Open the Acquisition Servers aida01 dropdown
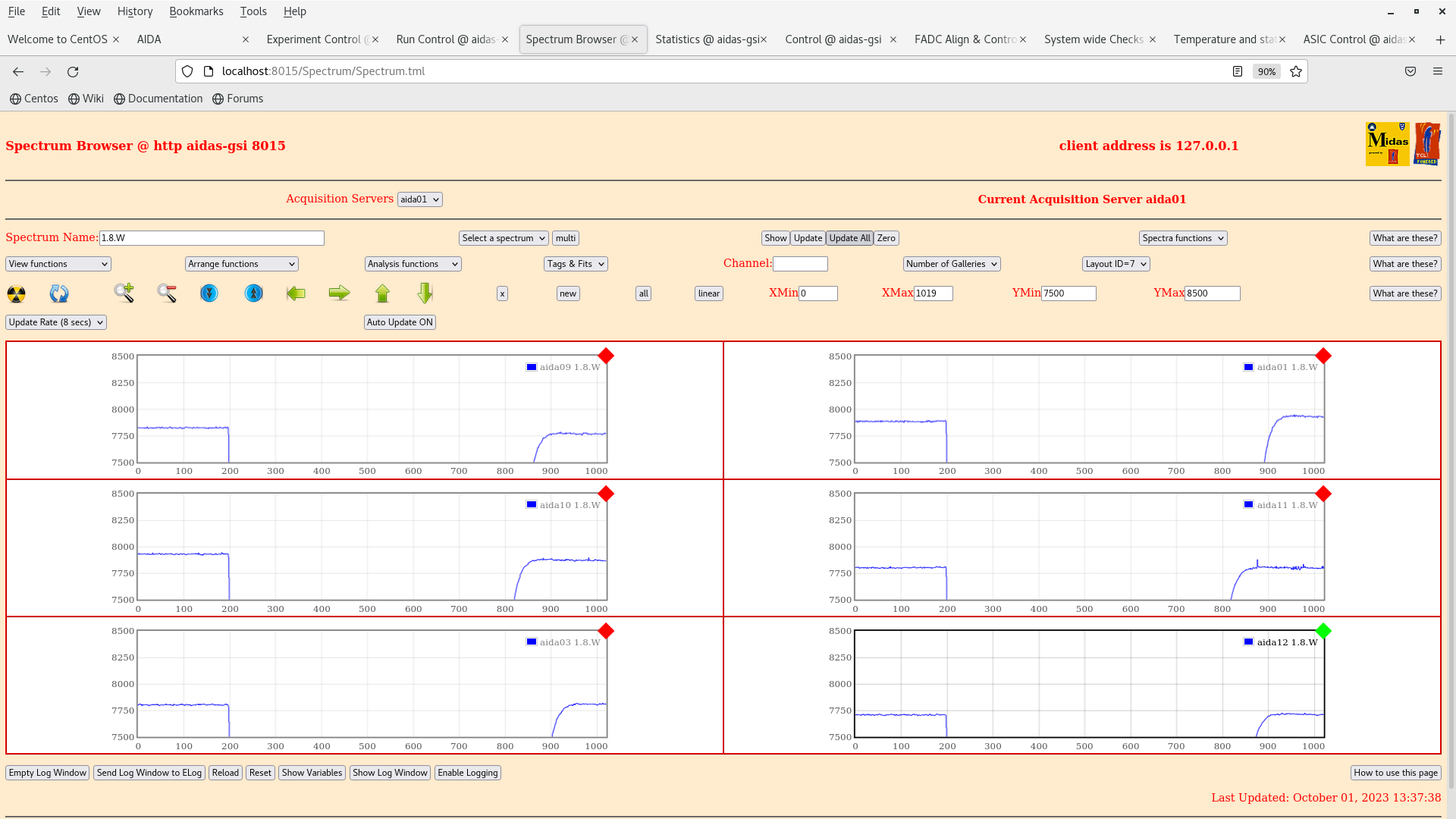Viewport: 1456px width, 819px height. (419, 199)
